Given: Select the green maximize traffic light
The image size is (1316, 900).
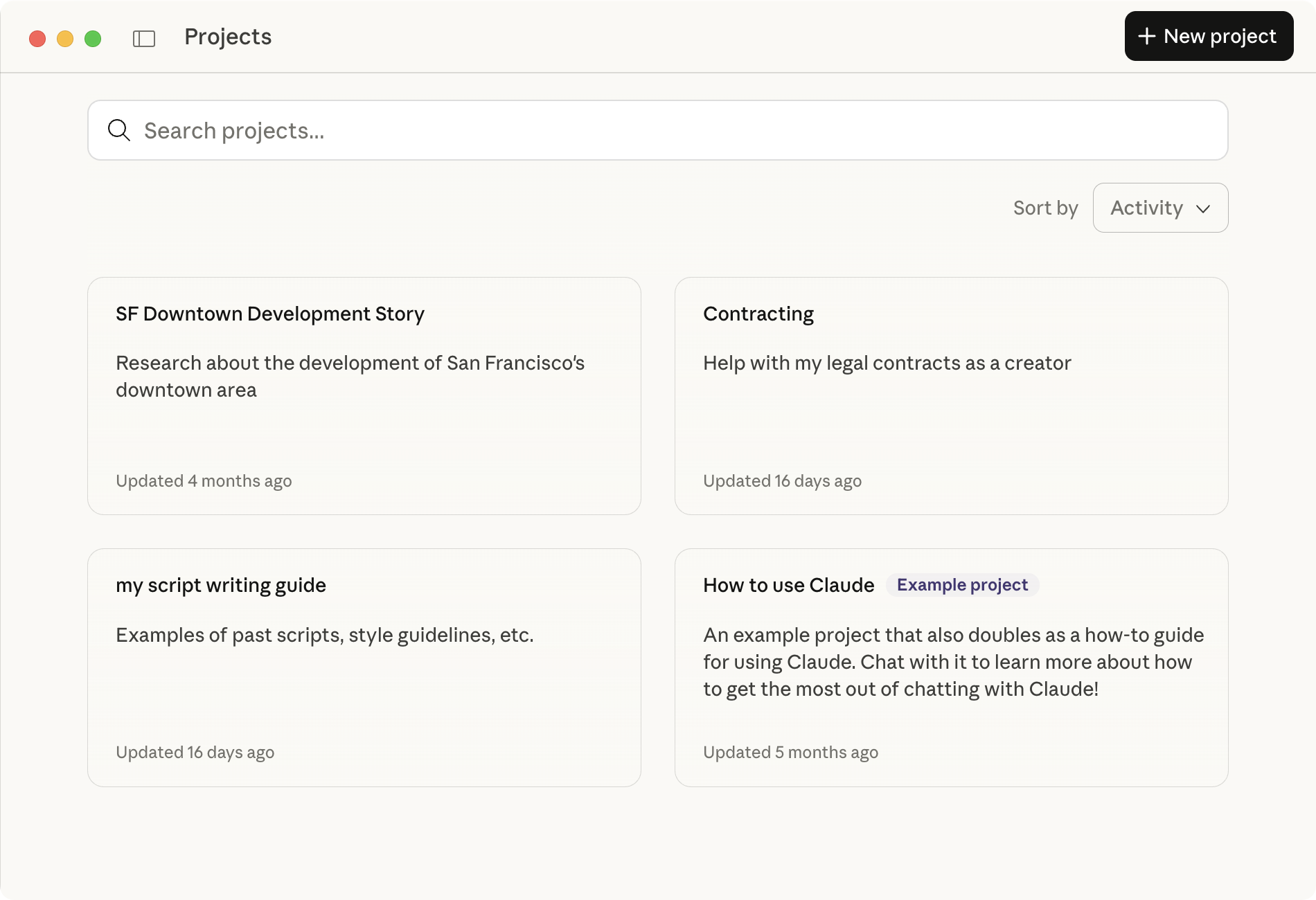Looking at the screenshot, I should (x=92, y=39).
